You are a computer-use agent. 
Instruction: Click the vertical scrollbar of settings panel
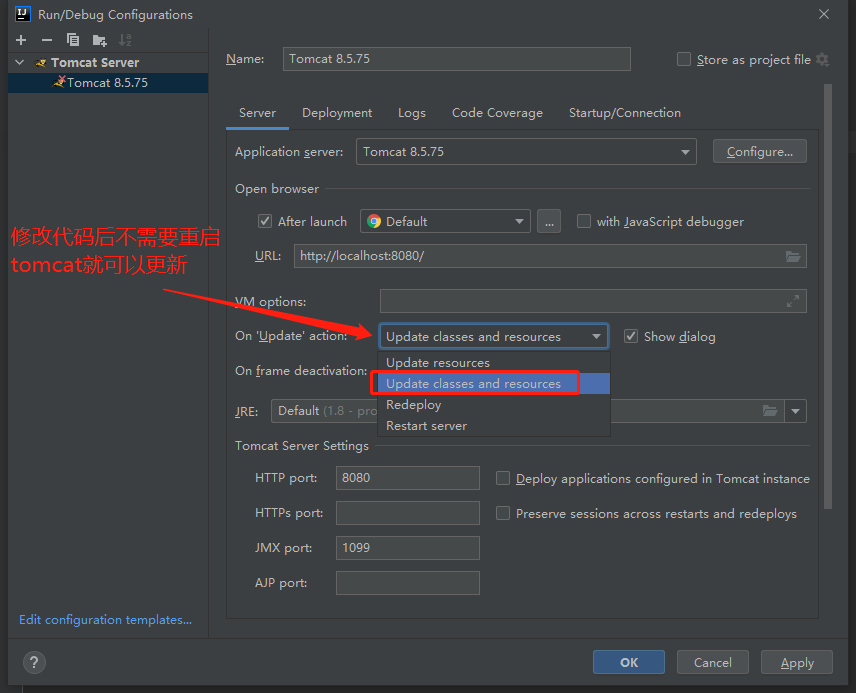point(828,296)
